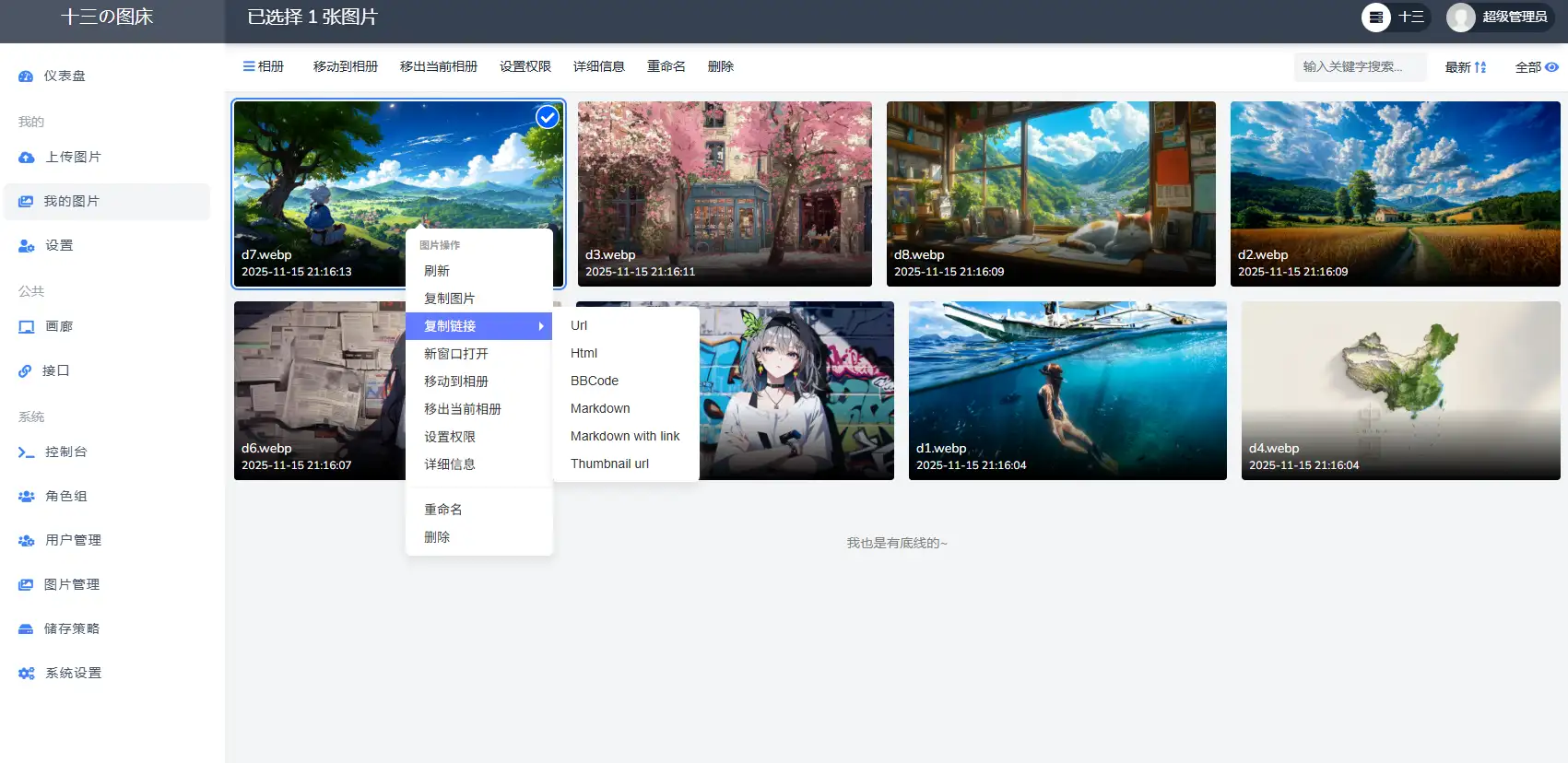The height and width of the screenshot is (763, 1568).
Task: Click the picture icon beside 我的图片
Action: point(26,202)
